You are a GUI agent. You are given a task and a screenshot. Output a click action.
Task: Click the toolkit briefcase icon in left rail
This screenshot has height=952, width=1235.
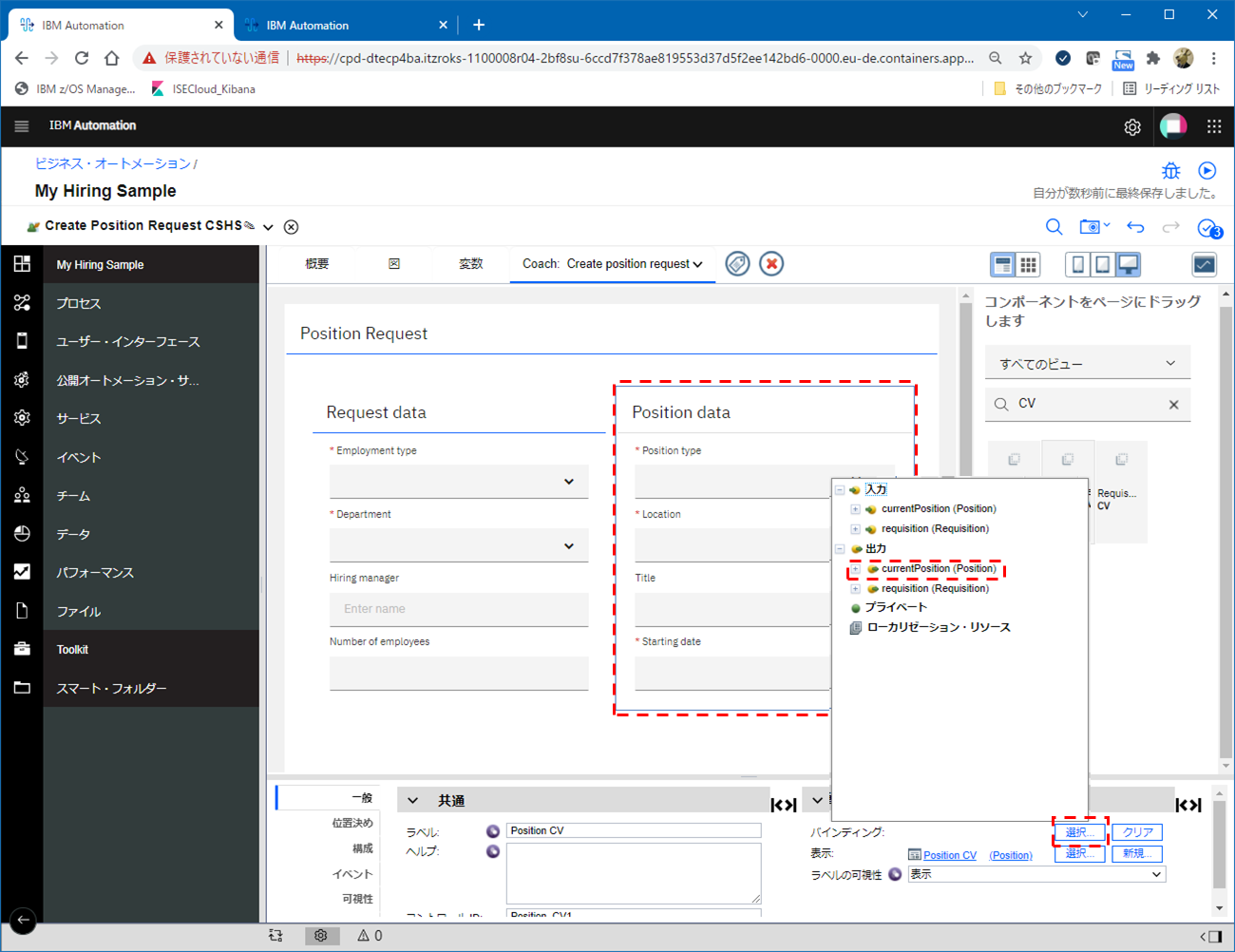22,649
